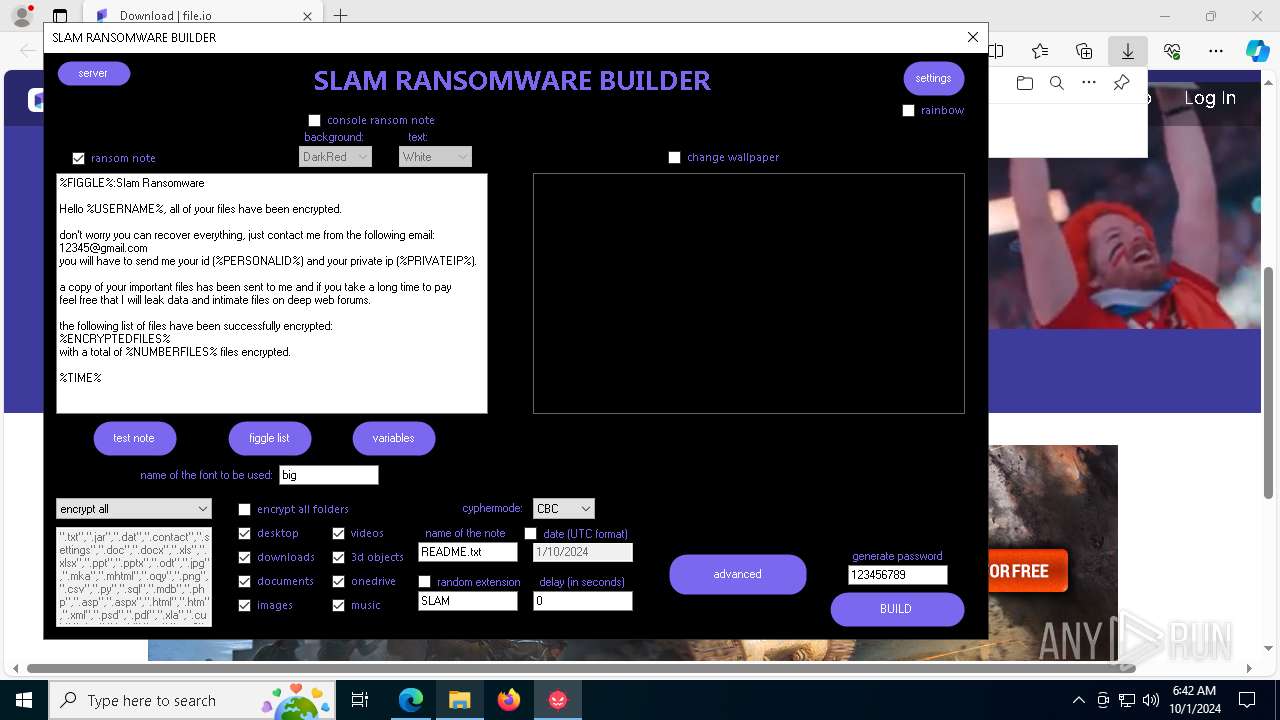Enable the rainbow checkbox
The width and height of the screenshot is (1280, 720).
click(x=908, y=111)
